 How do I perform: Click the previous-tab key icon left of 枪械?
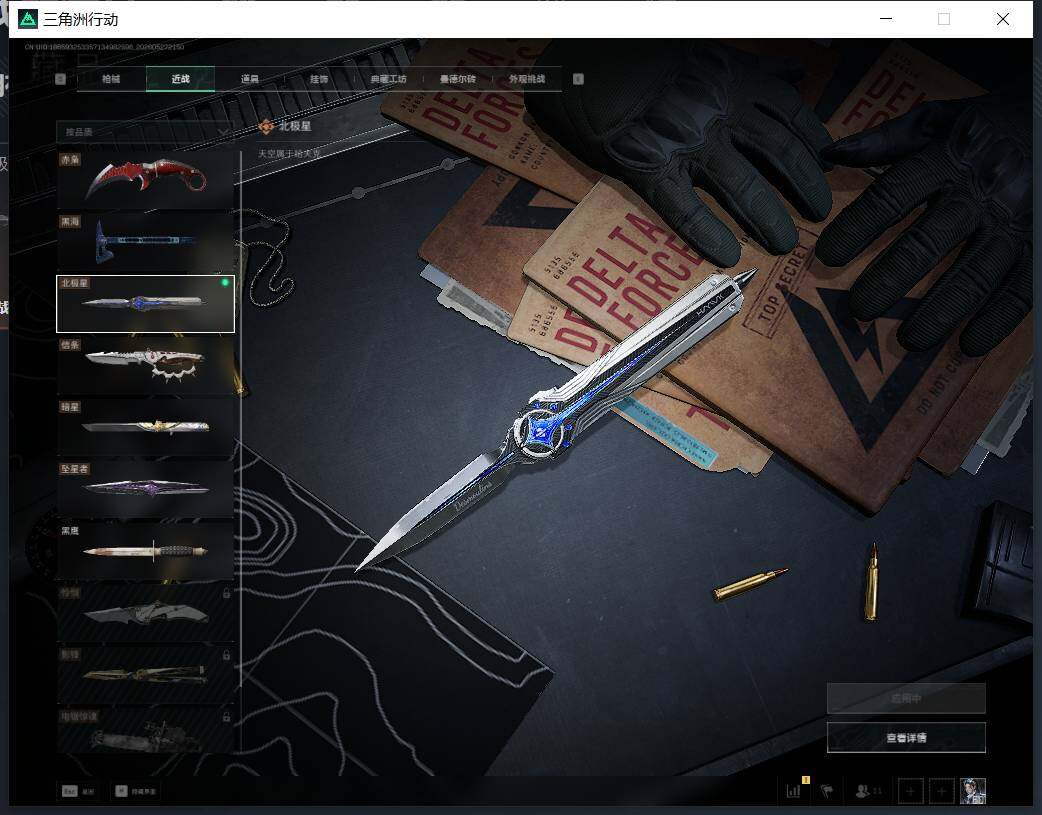(x=60, y=79)
